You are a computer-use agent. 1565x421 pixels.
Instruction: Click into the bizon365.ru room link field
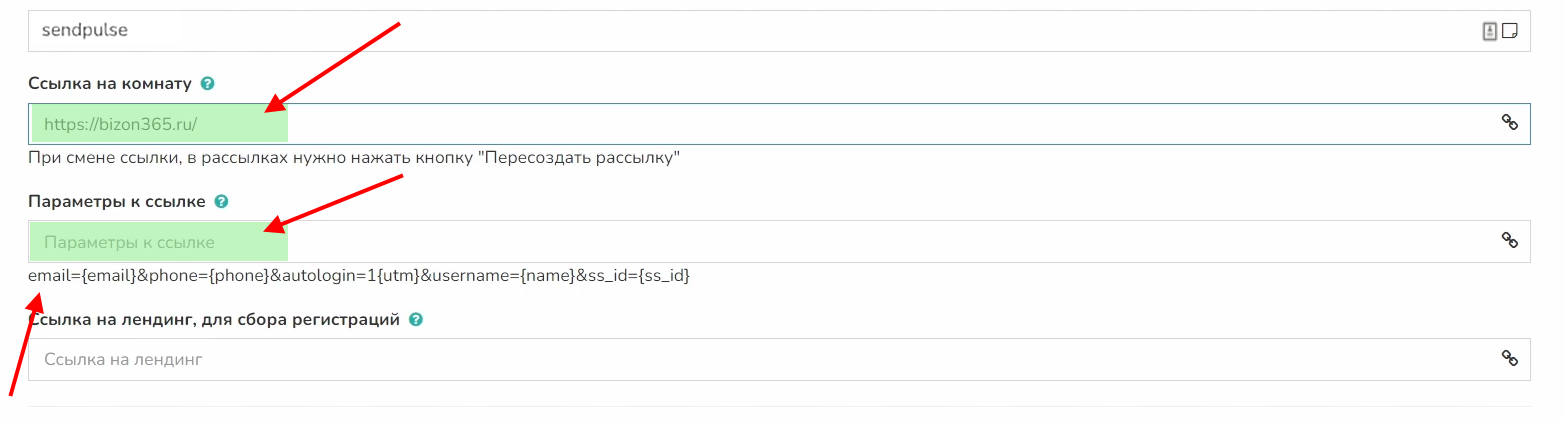coord(800,124)
